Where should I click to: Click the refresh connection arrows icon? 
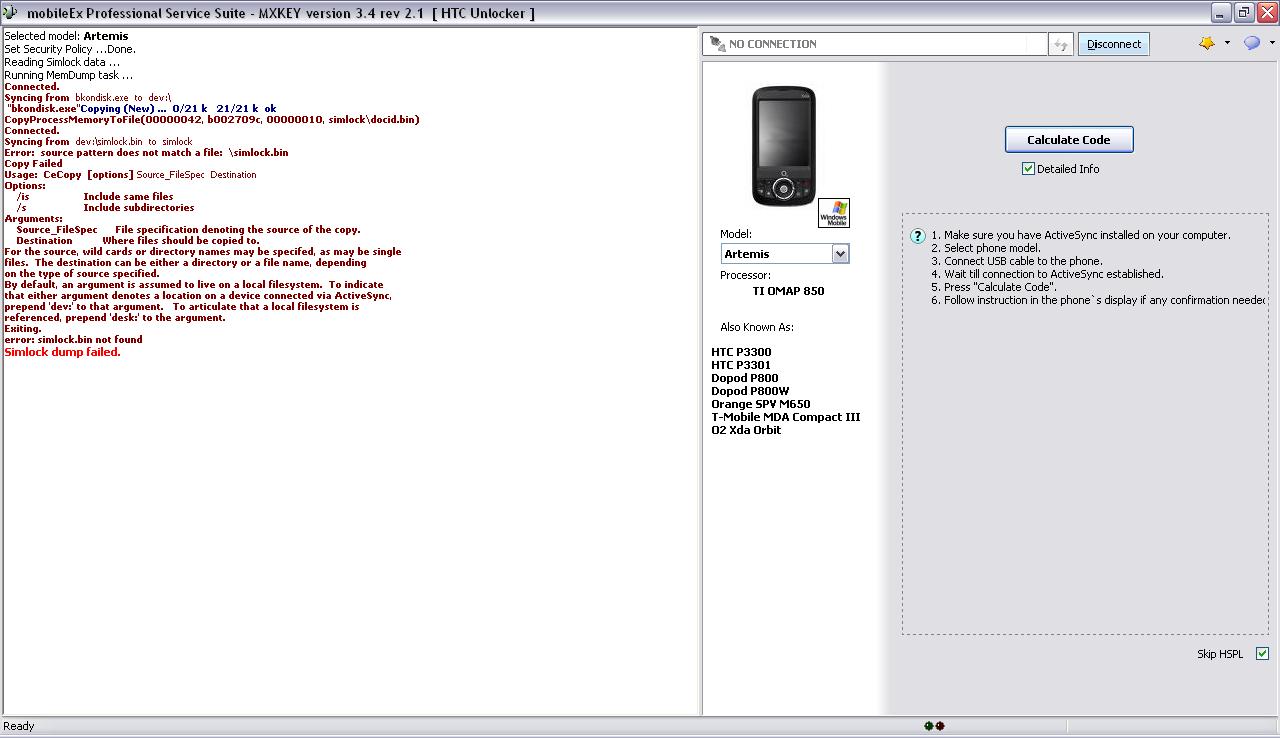(x=1060, y=44)
